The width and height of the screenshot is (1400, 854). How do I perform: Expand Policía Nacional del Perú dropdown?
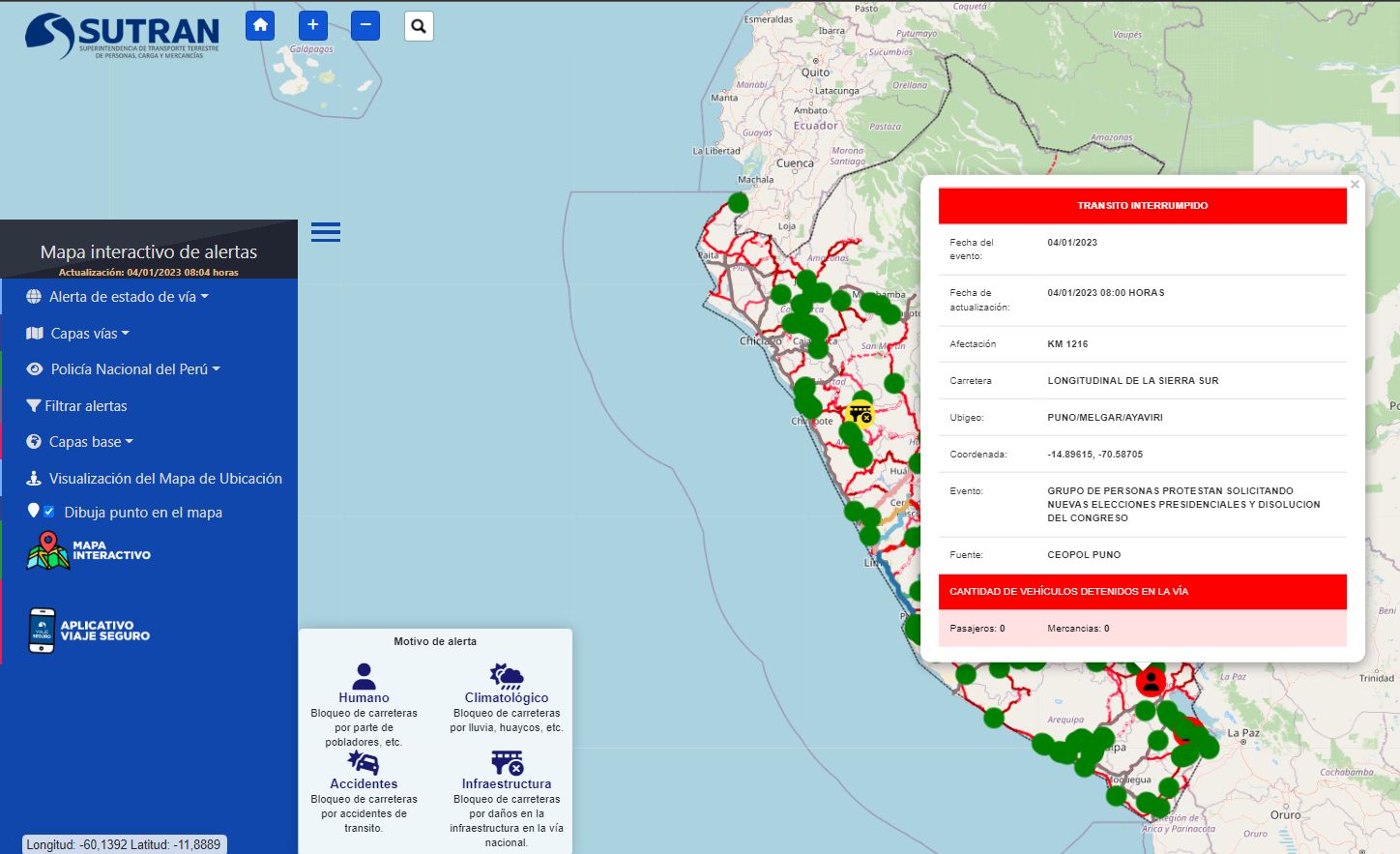[x=135, y=369]
